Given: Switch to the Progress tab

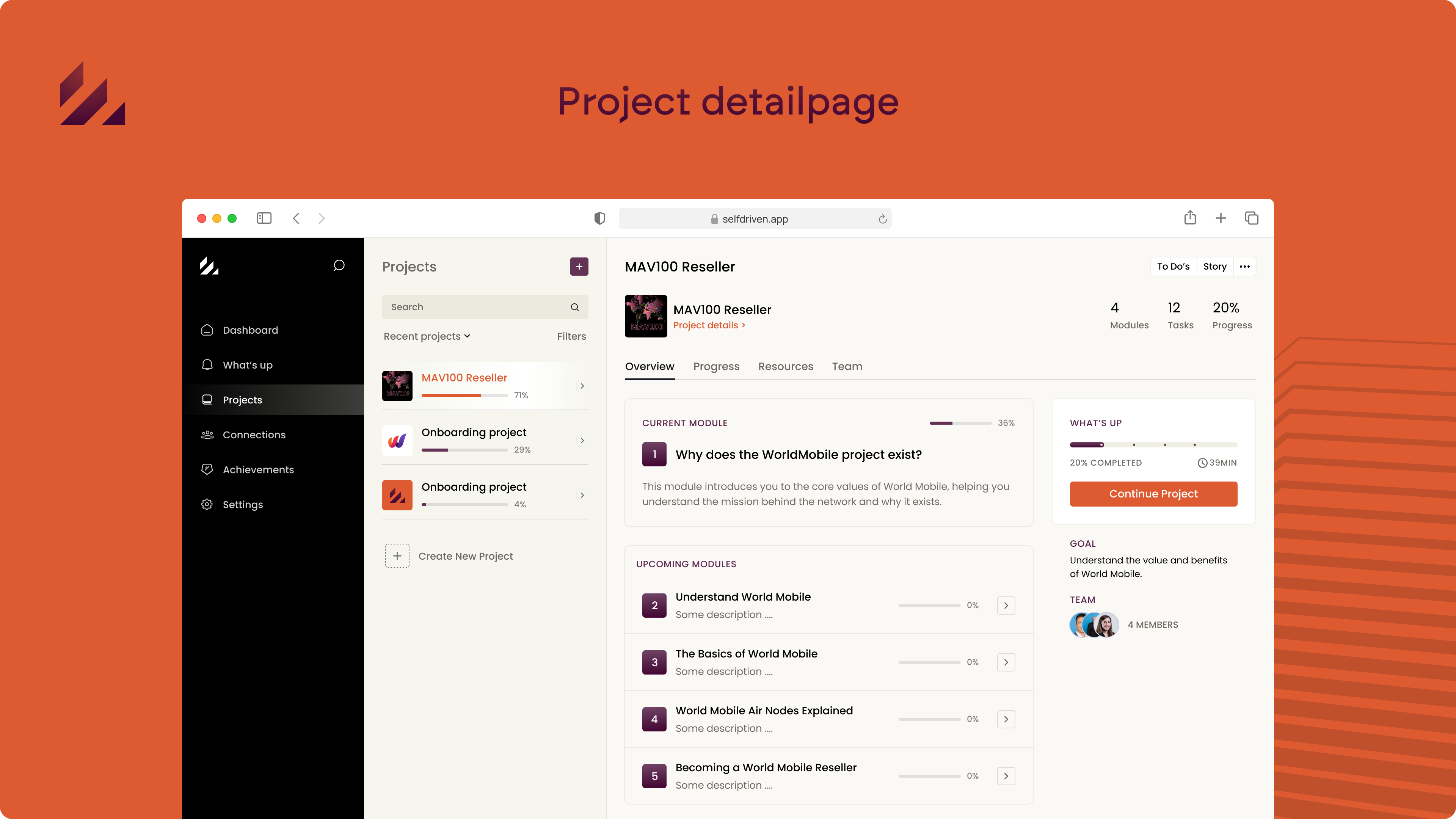Looking at the screenshot, I should pyautogui.click(x=716, y=366).
